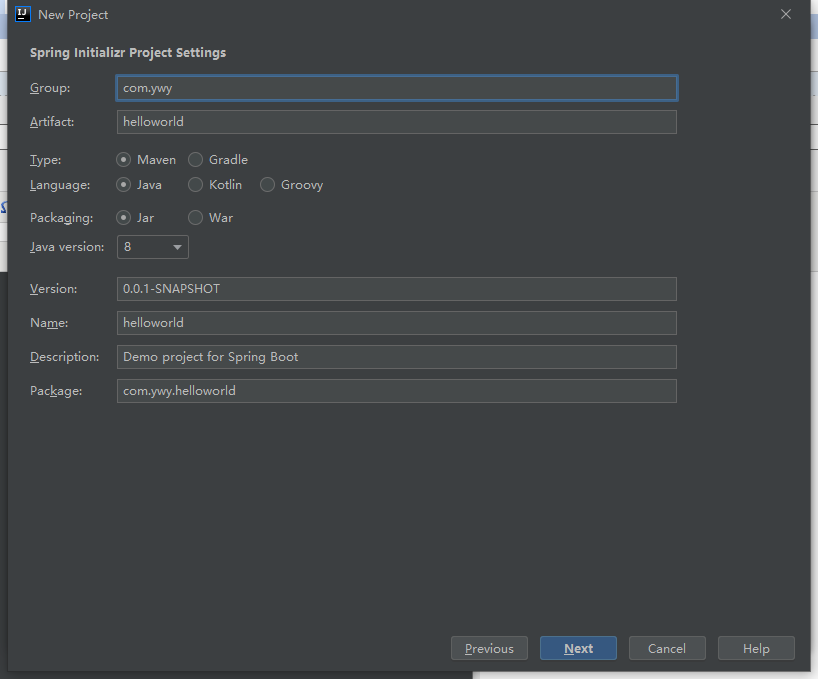The image size is (818, 679).
Task: Choose Java as the language
Action: (x=124, y=185)
